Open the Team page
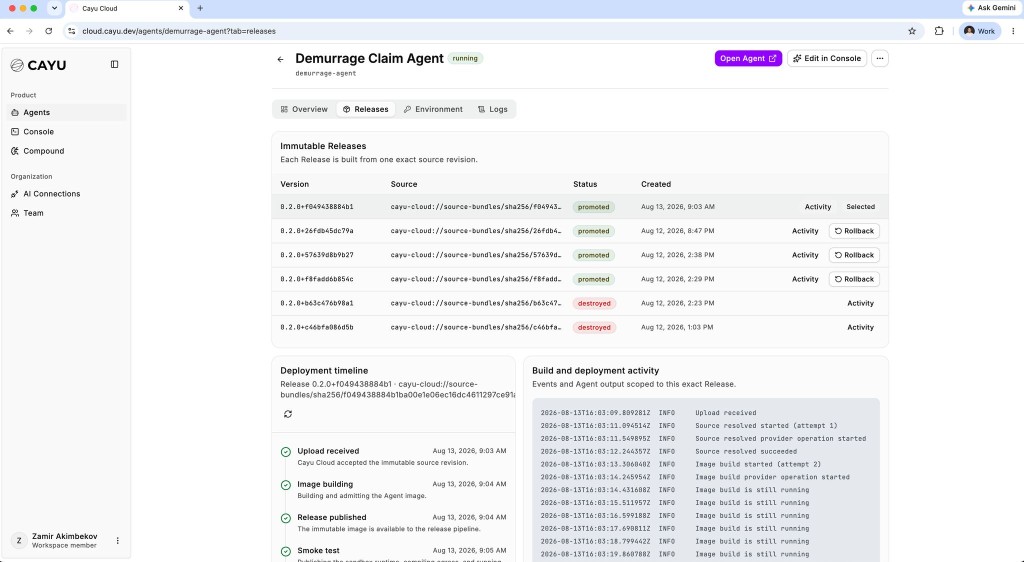Image resolution: width=1024 pixels, height=562 pixels. pos(66,213)
